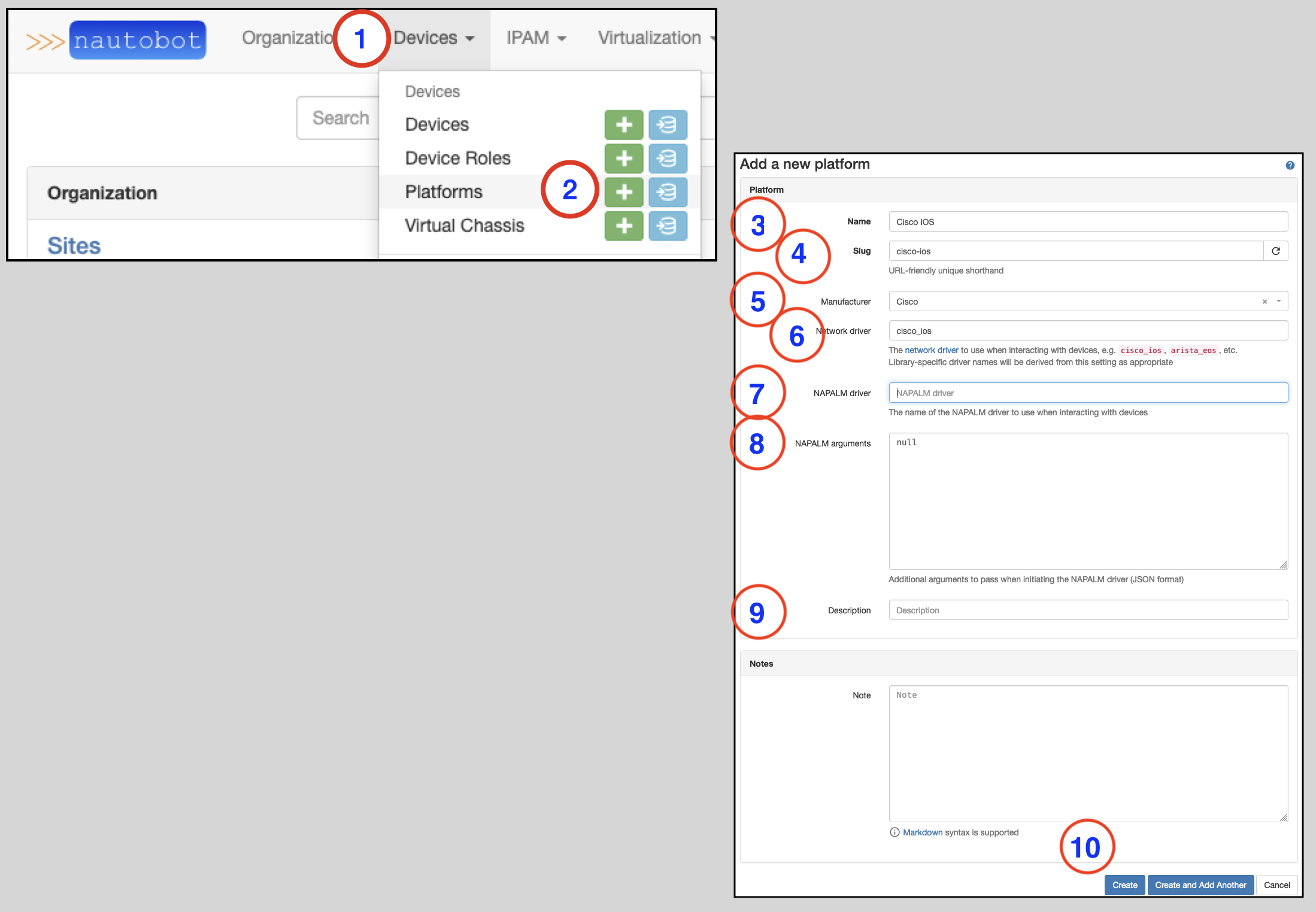Follow the network driver help link
Screen dimensions: 1316x912
[931, 350]
